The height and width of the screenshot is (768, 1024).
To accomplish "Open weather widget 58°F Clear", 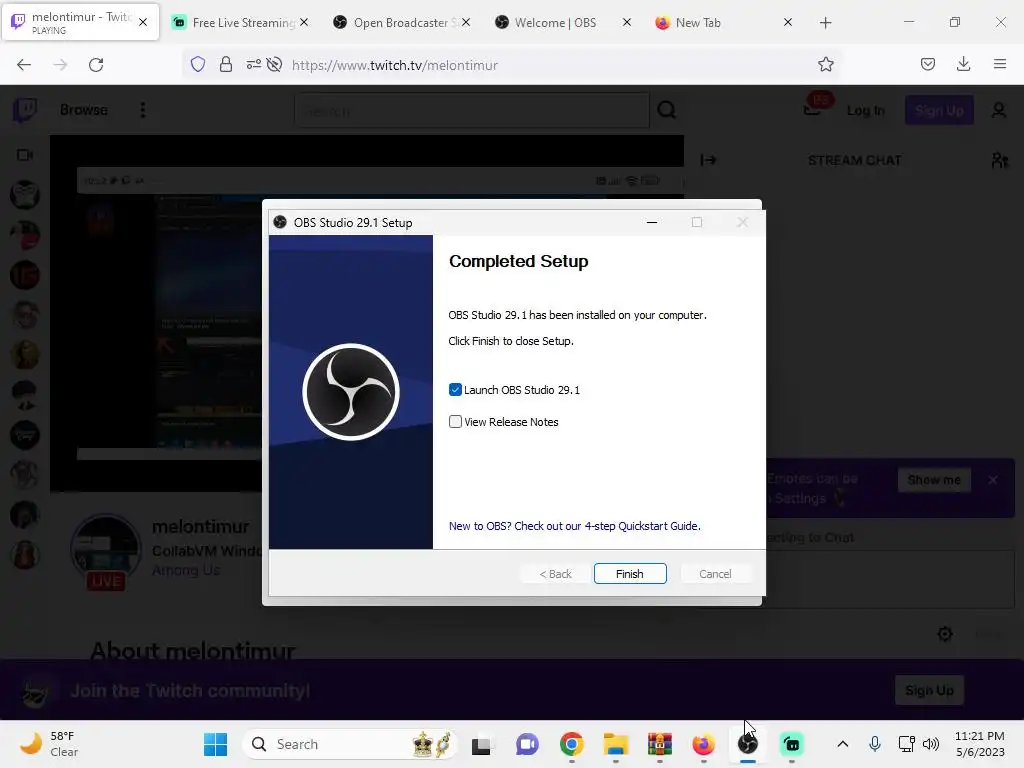I will tap(49, 744).
